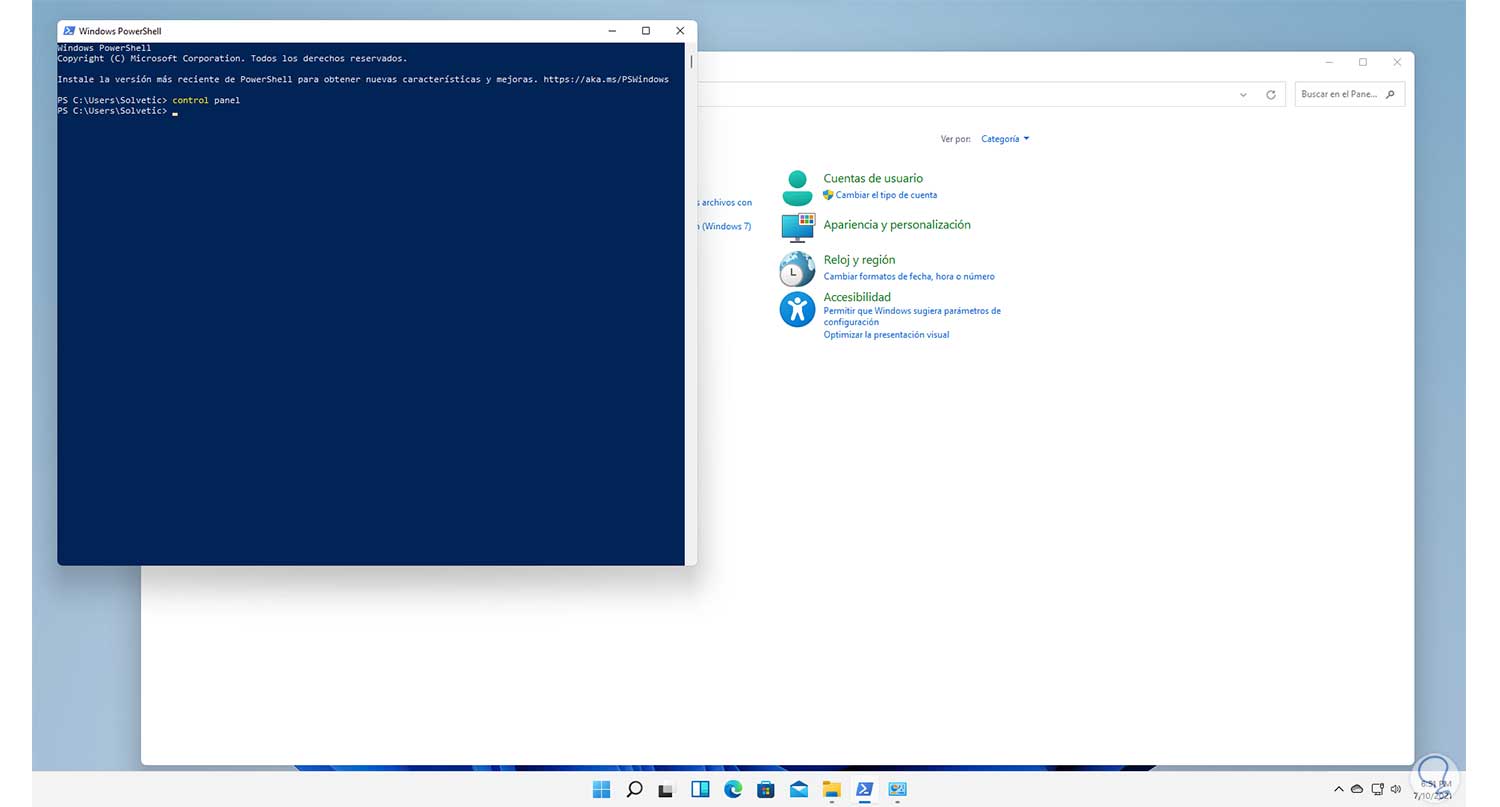Open the Apariencia y personalización monitor icon
The height and width of the screenshot is (807, 1500).
point(797,227)
